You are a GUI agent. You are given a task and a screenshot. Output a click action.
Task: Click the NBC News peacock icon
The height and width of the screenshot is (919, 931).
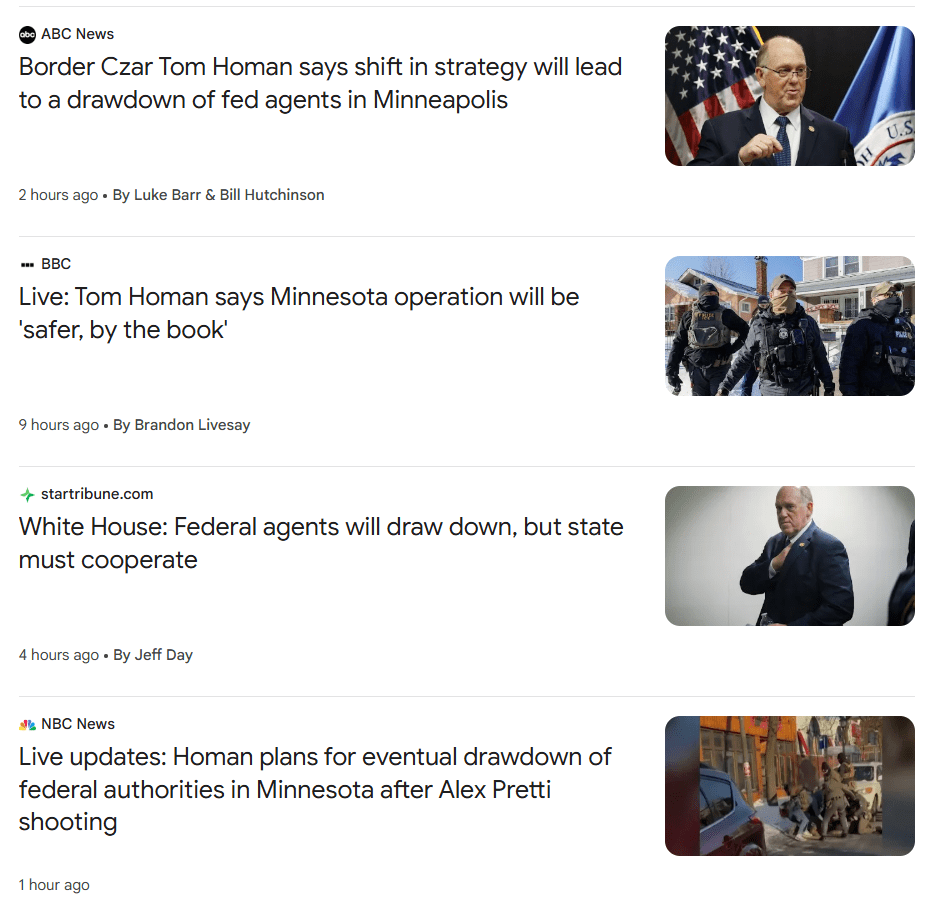[27, 724]
